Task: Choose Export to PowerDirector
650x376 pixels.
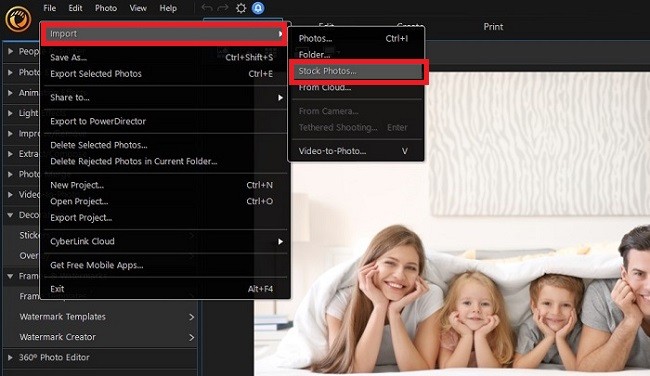Action: pos(165,121)
